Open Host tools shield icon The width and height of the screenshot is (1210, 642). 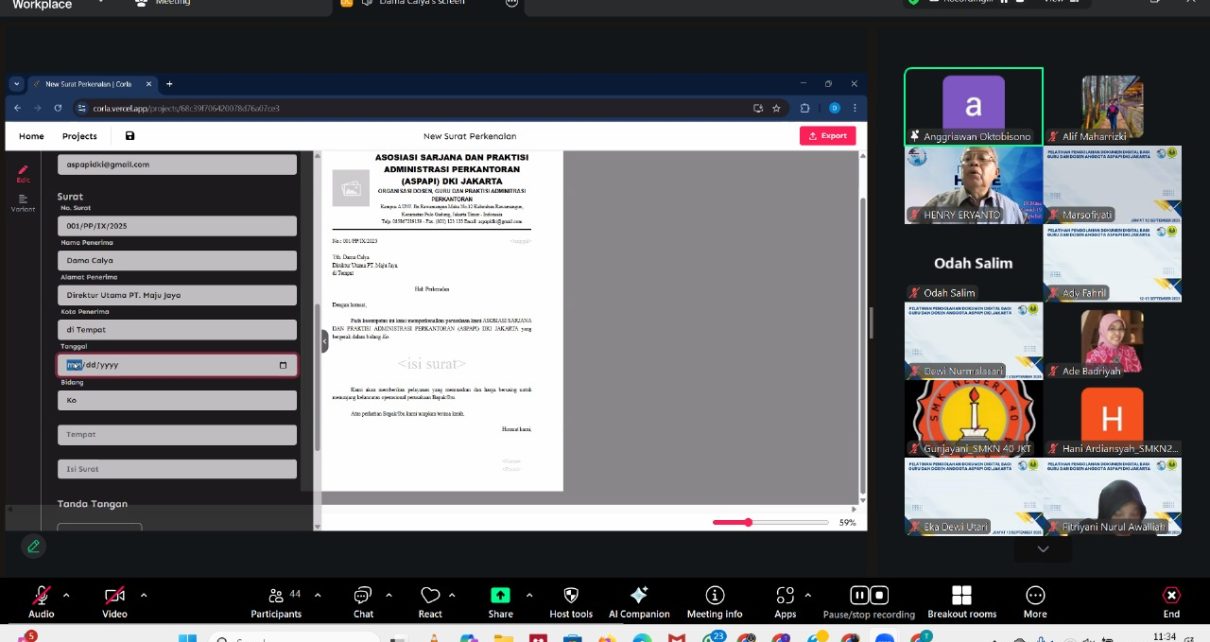tap(571, 595)
